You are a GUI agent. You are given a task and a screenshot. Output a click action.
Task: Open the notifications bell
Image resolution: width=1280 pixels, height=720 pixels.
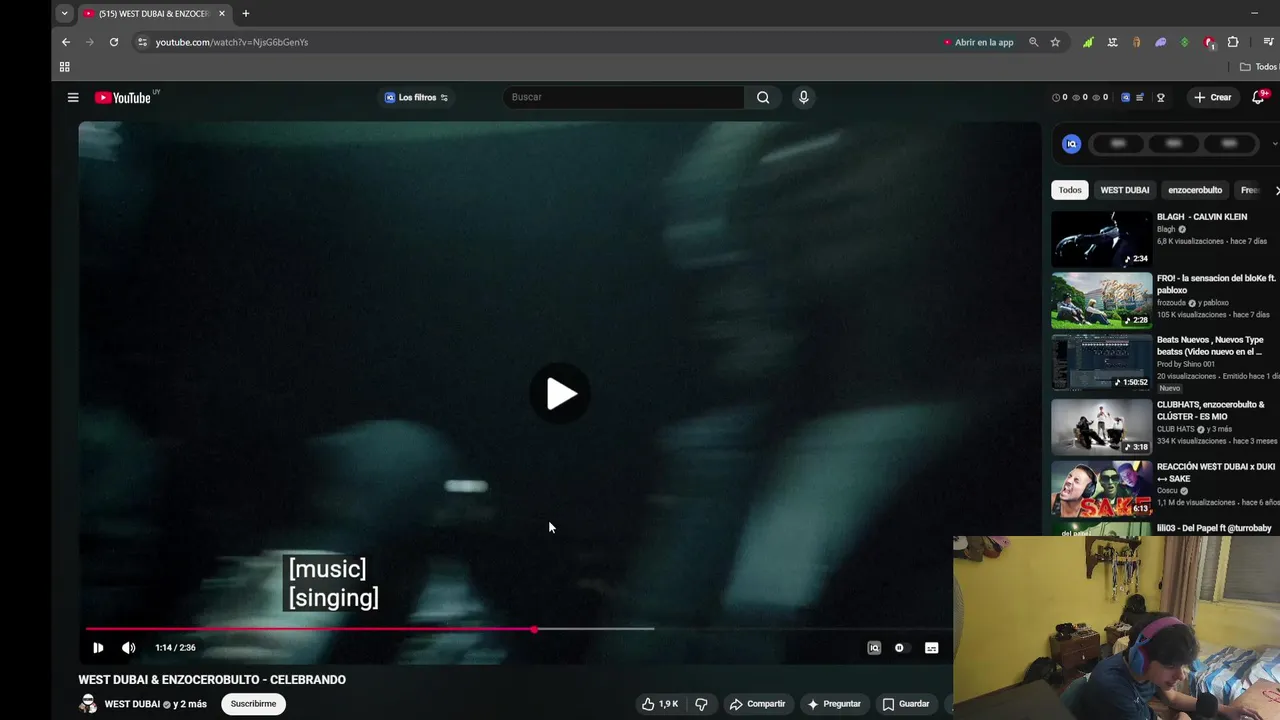pos(1259,97)
